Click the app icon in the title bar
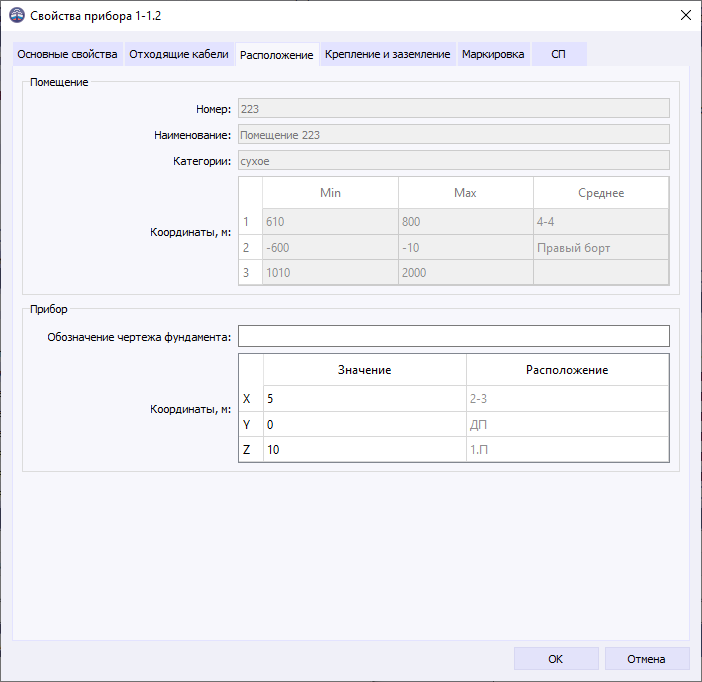This screenshot has width=702, height=682. click(x=17, y=15)
